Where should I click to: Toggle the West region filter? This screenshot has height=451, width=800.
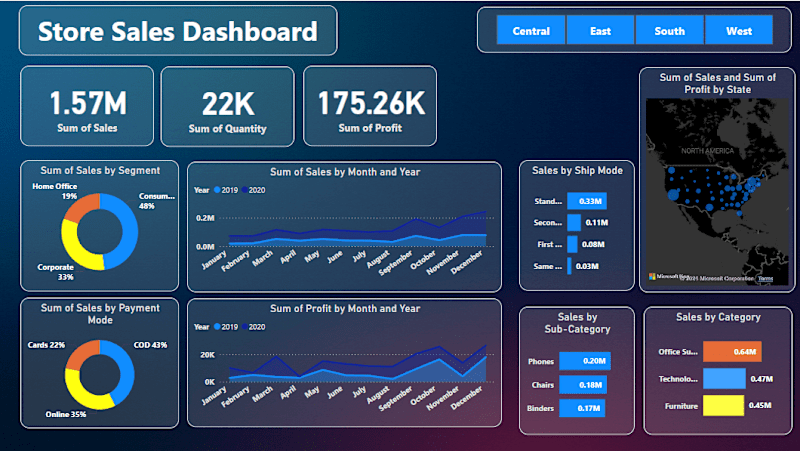point(739,30)
